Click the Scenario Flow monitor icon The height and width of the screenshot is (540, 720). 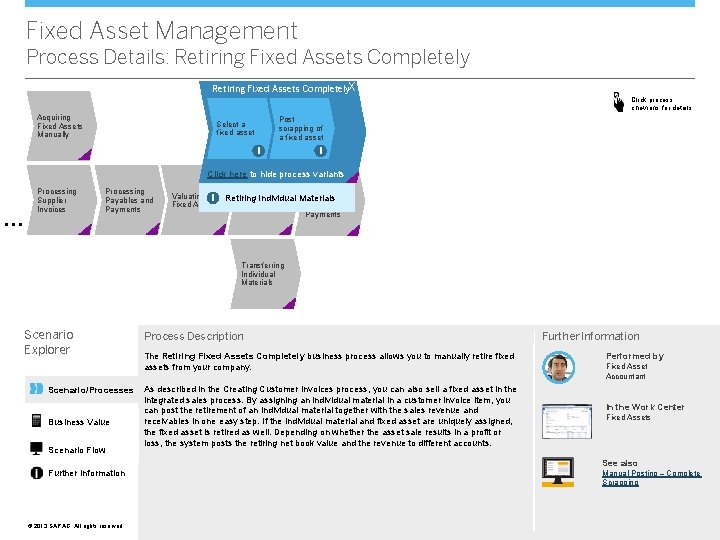(36, 449)
